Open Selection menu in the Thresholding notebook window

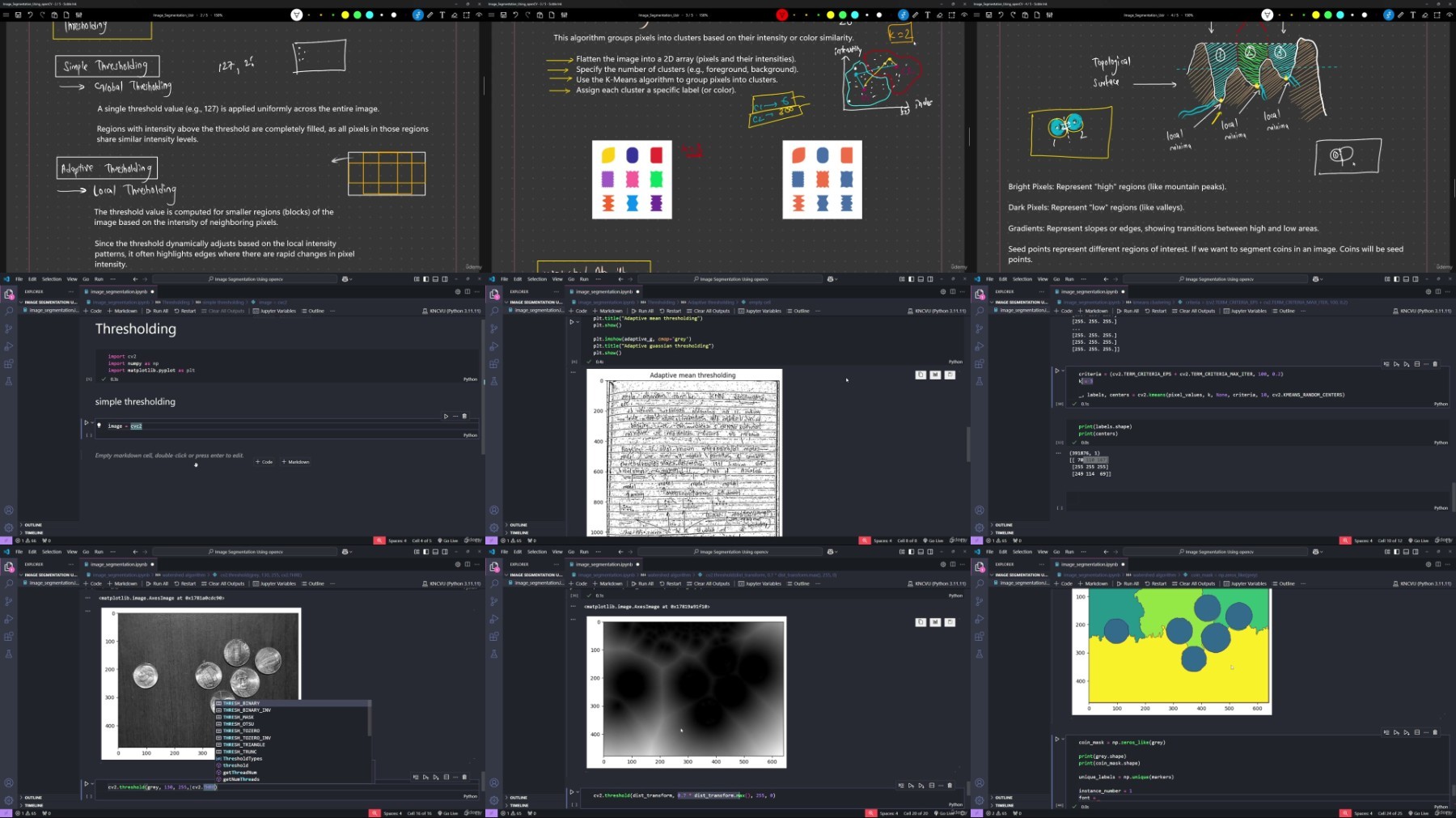(52, 279)
